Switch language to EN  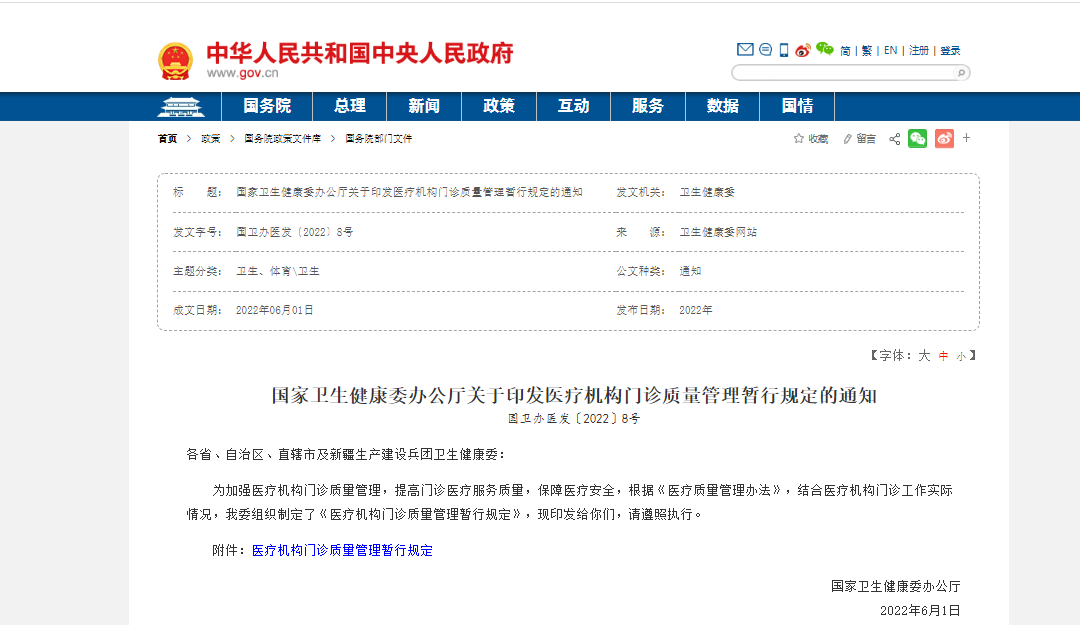click(890, 50)
